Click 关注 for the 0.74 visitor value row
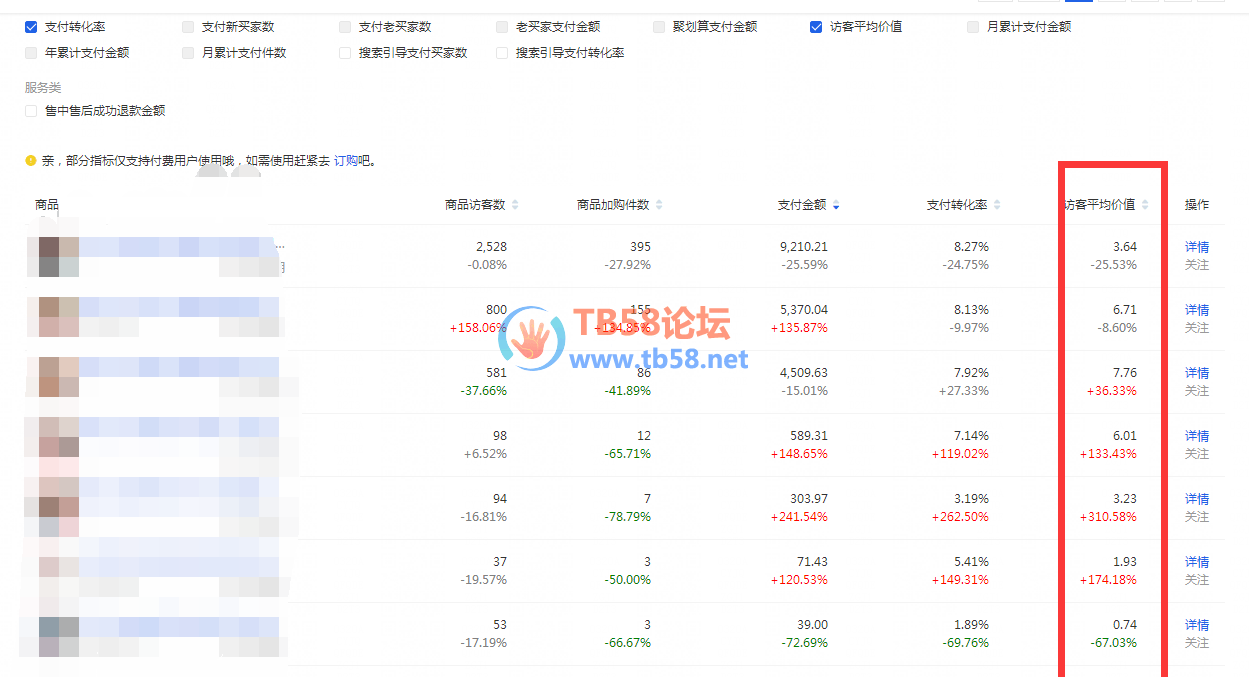The height and width of the screenshot is (677, 1249). tap(1196, 643)
